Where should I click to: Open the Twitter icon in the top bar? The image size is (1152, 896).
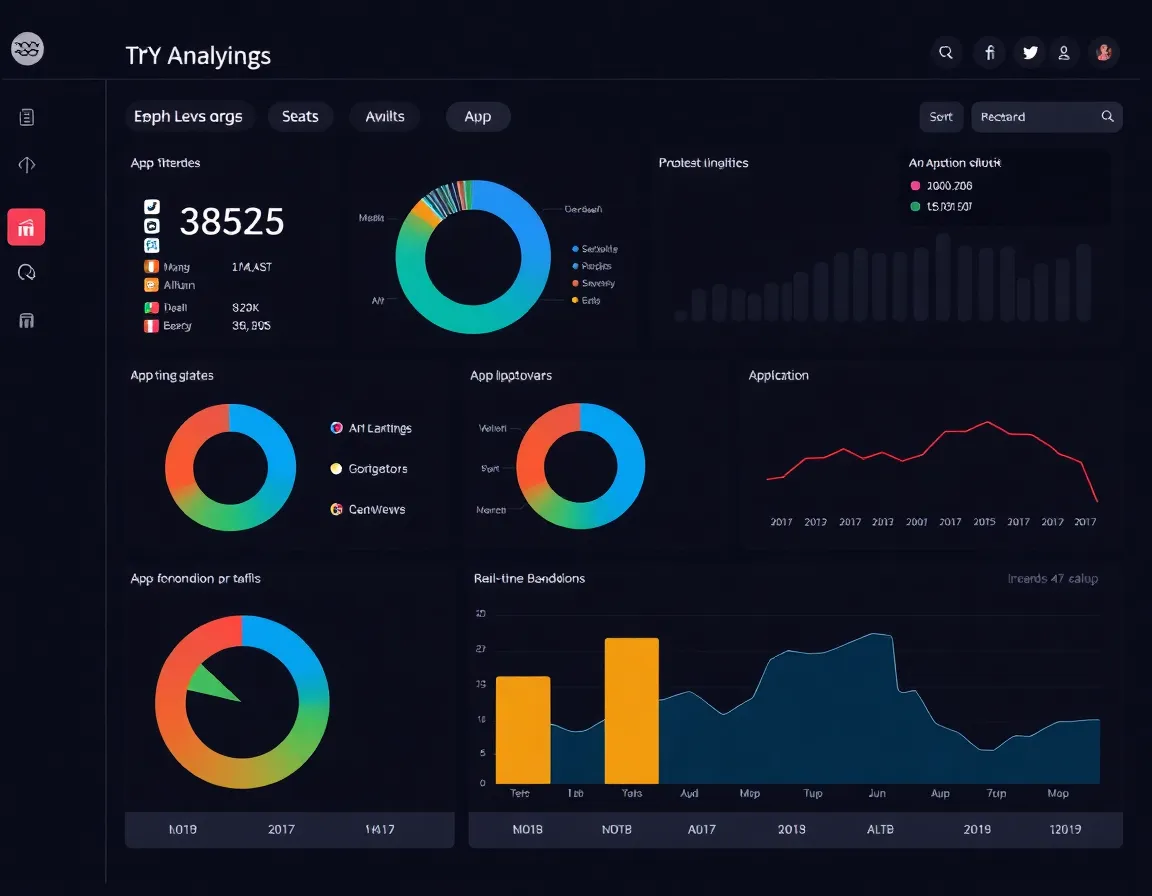[1030, 51]
